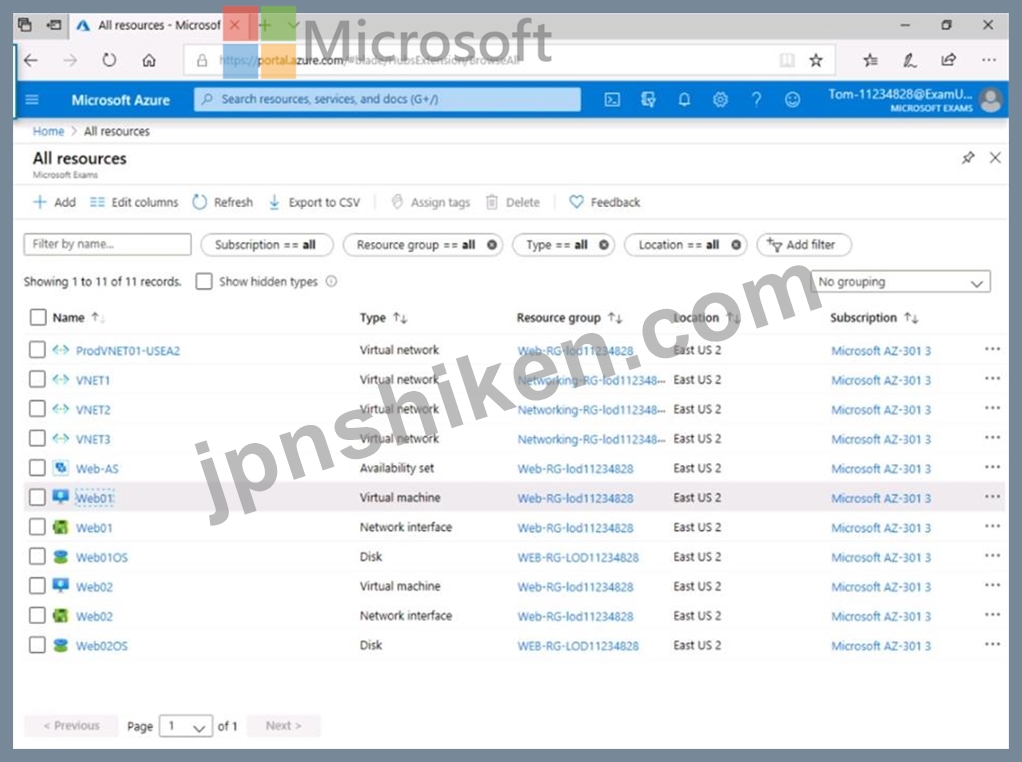Open the page number dropdown

tap(186, 726)
